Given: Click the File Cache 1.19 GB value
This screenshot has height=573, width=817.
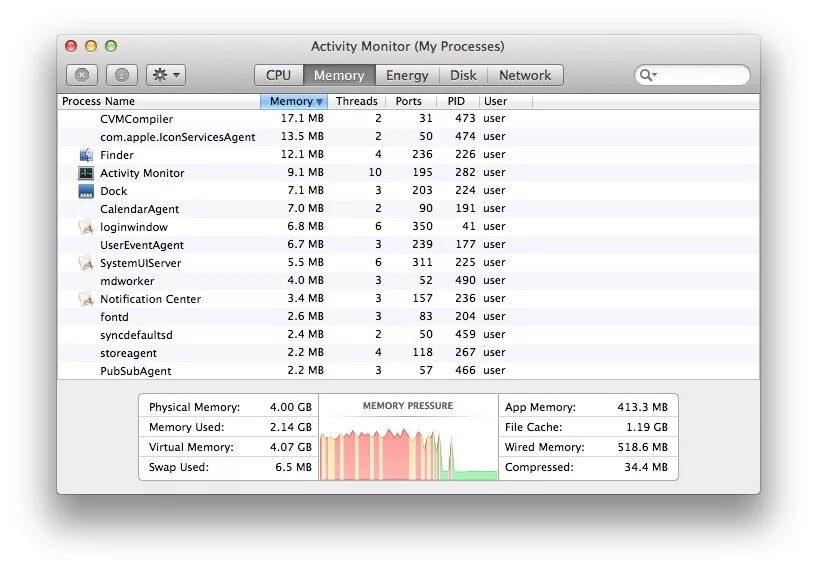Looking at the screenshot, I should point(647,427).
